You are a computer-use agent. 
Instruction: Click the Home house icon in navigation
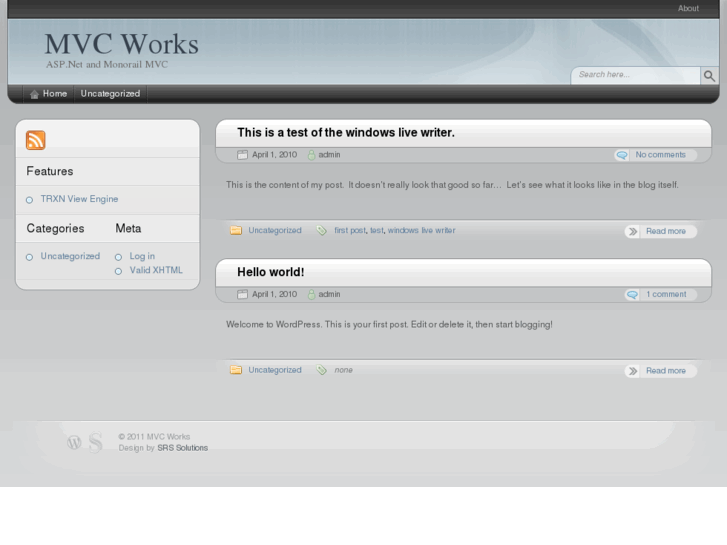(34, 95)
